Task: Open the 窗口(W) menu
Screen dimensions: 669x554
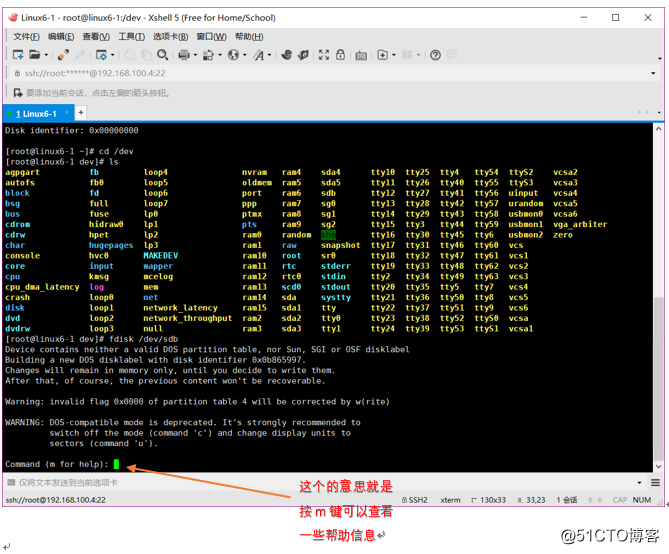Action: [211, 37]
